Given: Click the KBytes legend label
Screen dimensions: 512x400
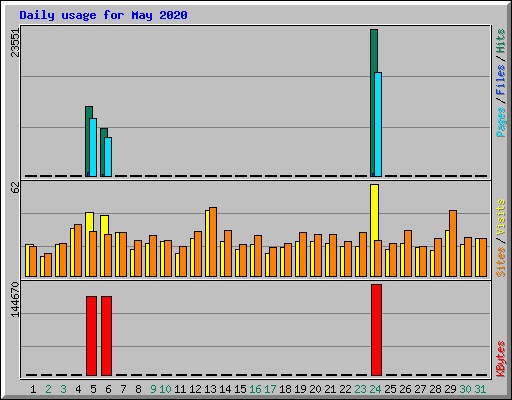Looking at the screenshot, I should click(x=500, y=359).
